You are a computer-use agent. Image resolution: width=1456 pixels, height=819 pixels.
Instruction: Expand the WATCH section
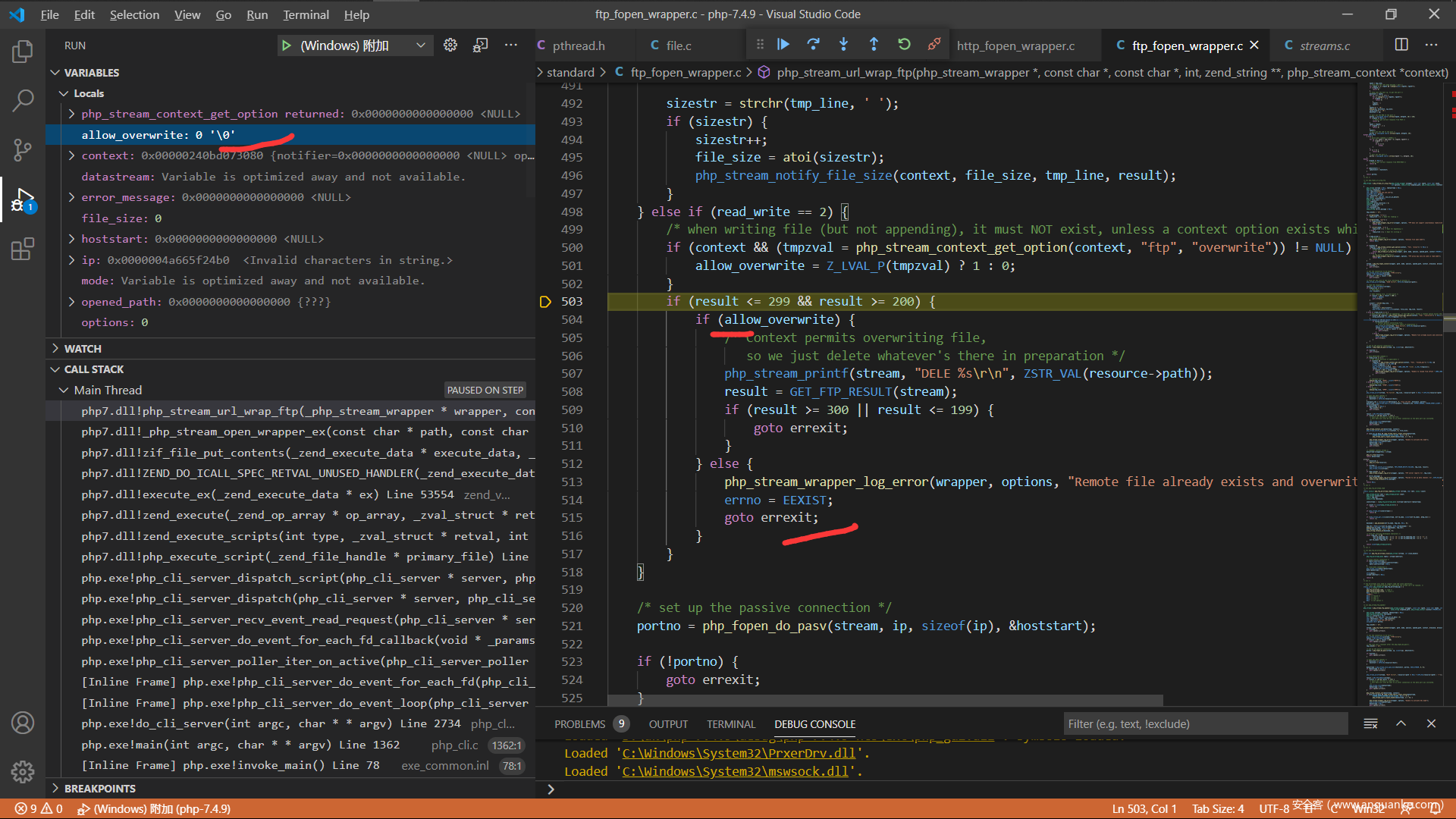click(83, 349)
